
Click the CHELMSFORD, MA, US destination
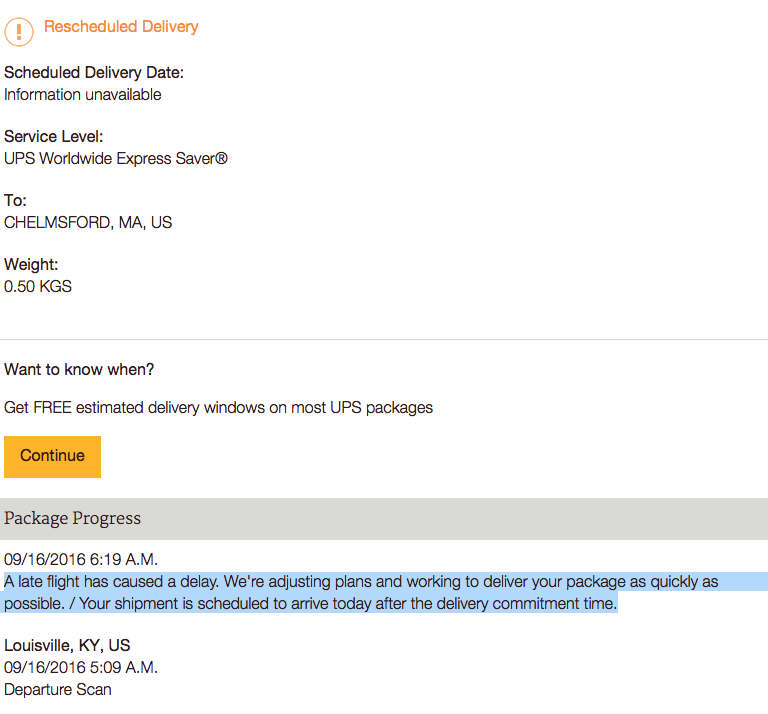(88, 223)
